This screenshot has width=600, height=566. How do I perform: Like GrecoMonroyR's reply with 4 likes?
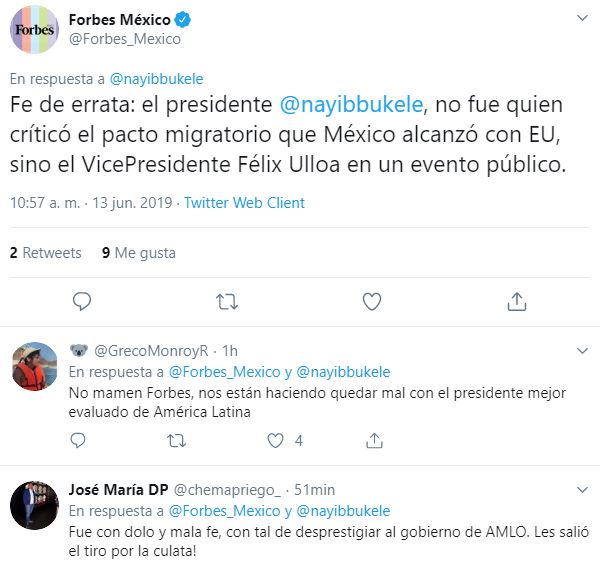(x=277, y=440)
